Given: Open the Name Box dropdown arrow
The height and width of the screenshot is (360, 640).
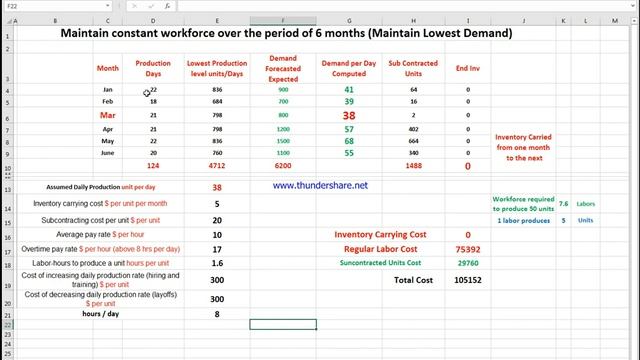Looking at the screenshot, I should pos(107,6).
